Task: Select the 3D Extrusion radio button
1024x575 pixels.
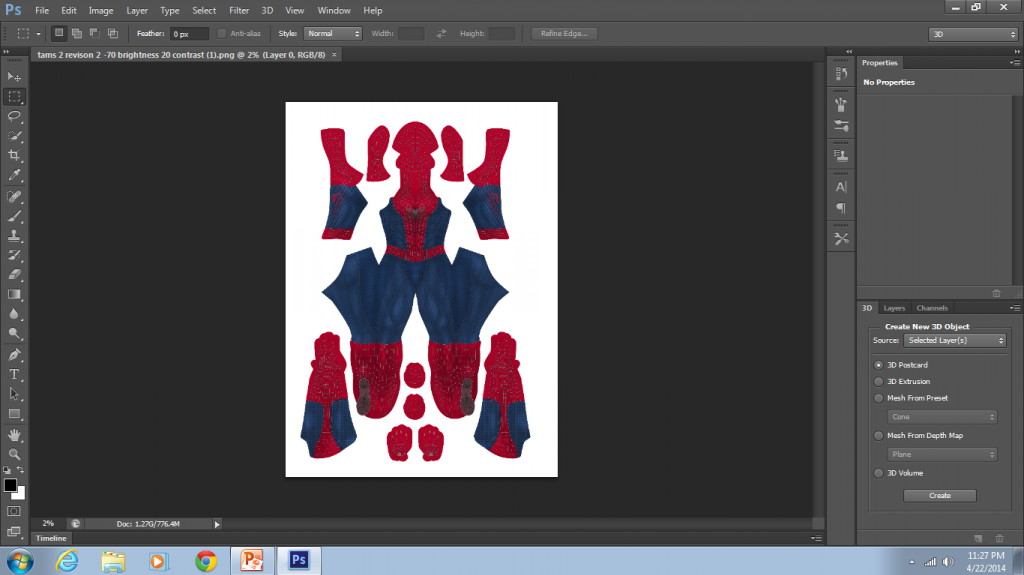Action: pos(878,382)
